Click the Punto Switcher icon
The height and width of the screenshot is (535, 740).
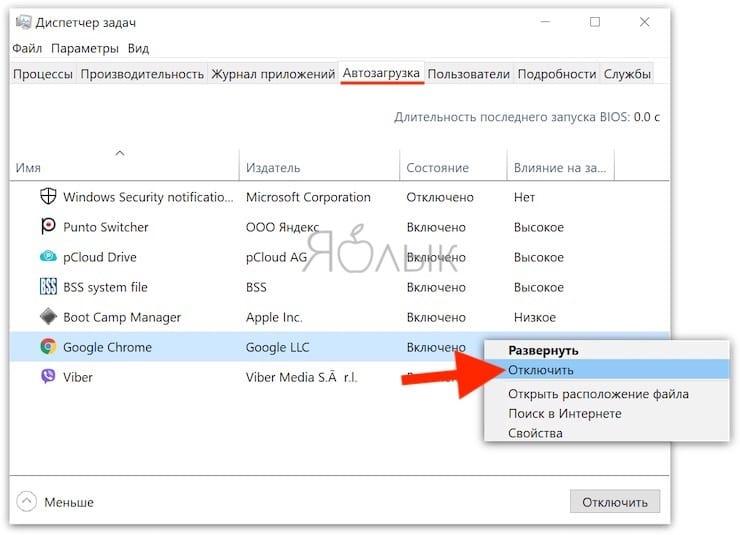coord(48,226)
